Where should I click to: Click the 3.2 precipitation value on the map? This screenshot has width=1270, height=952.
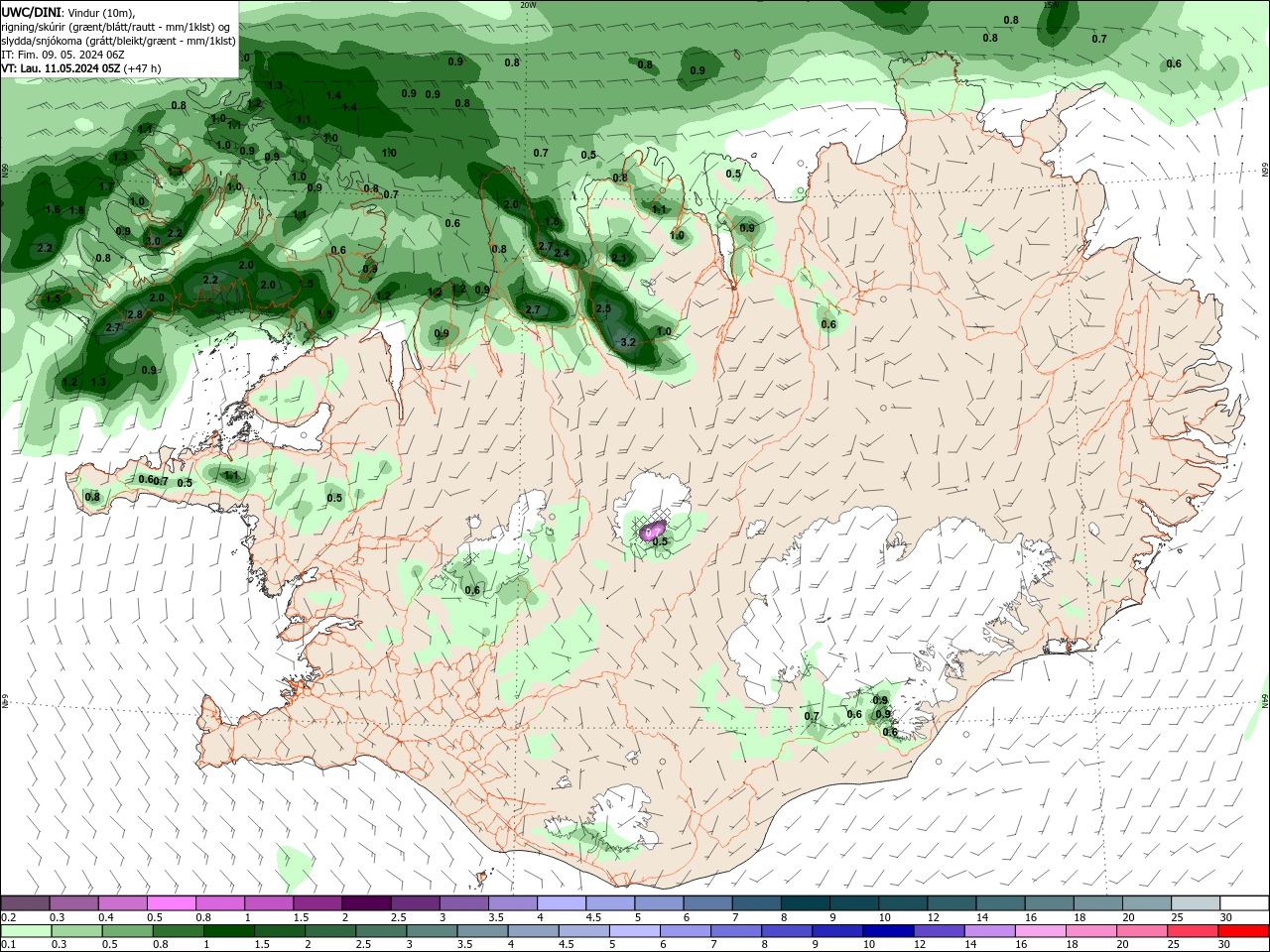point(627,342)
